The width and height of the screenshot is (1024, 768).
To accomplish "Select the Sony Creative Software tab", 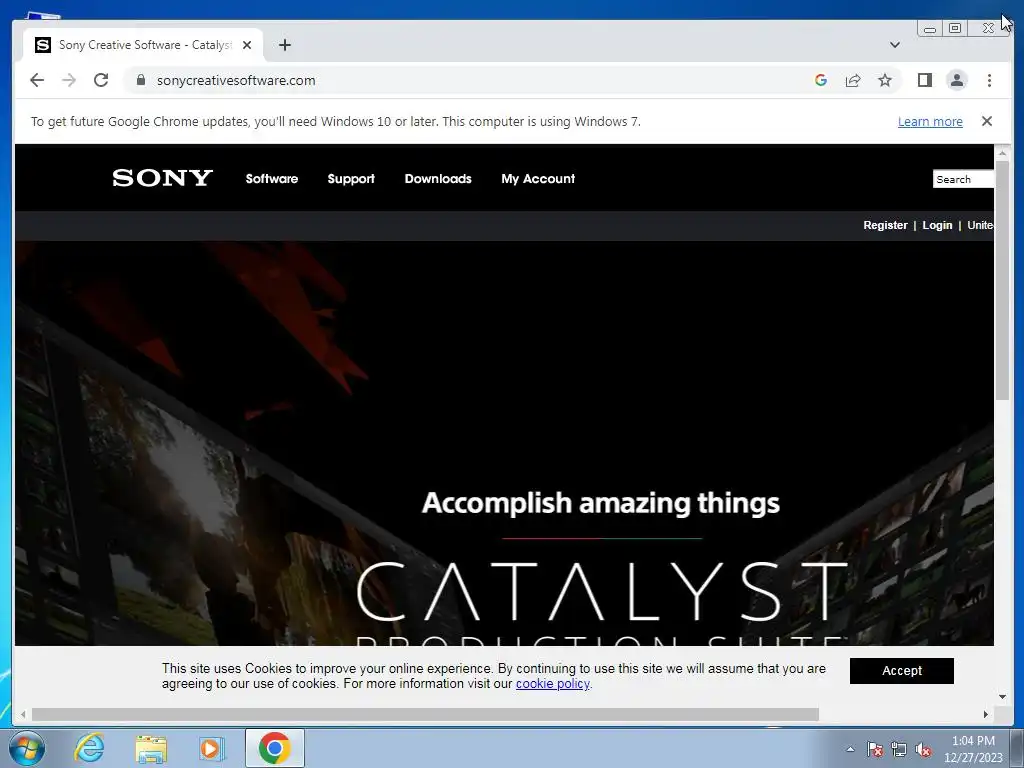I will (x=144, y=45).
